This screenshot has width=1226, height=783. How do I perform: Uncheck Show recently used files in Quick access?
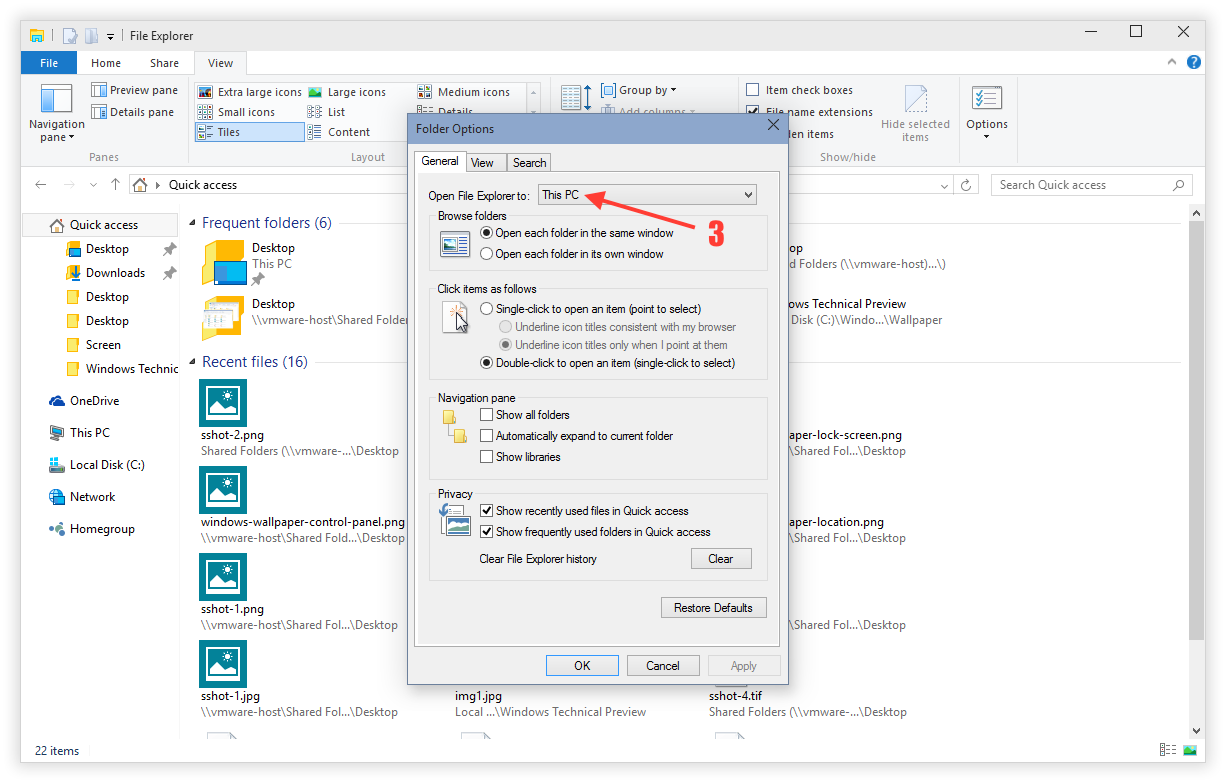click(x=486, y=510)
